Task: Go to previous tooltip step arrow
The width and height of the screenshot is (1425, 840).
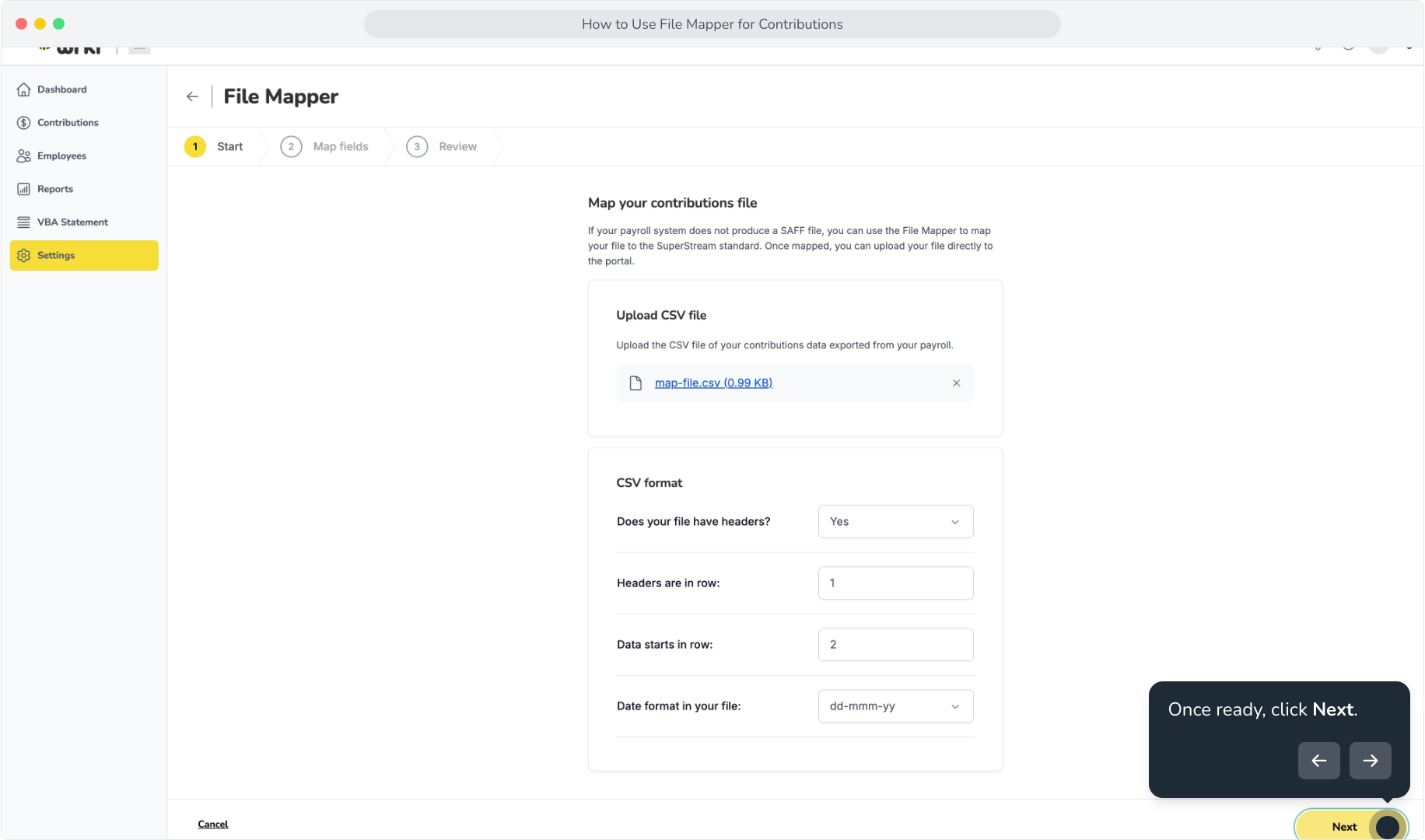Action: [x=1319, y=761]
